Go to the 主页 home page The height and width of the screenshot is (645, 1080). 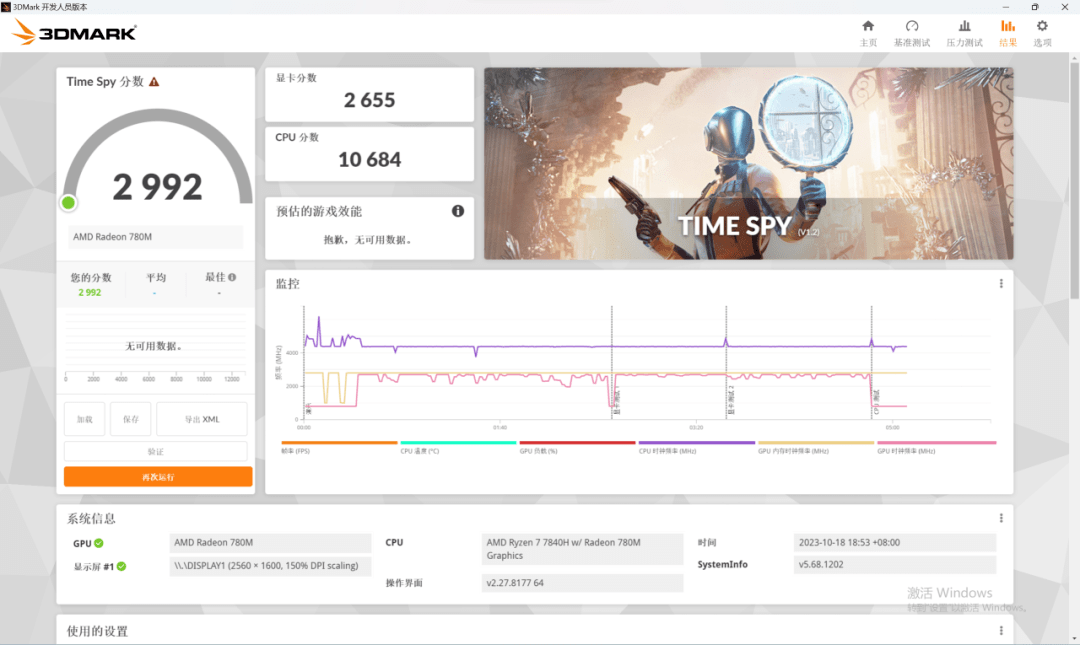tap(868, 33)
